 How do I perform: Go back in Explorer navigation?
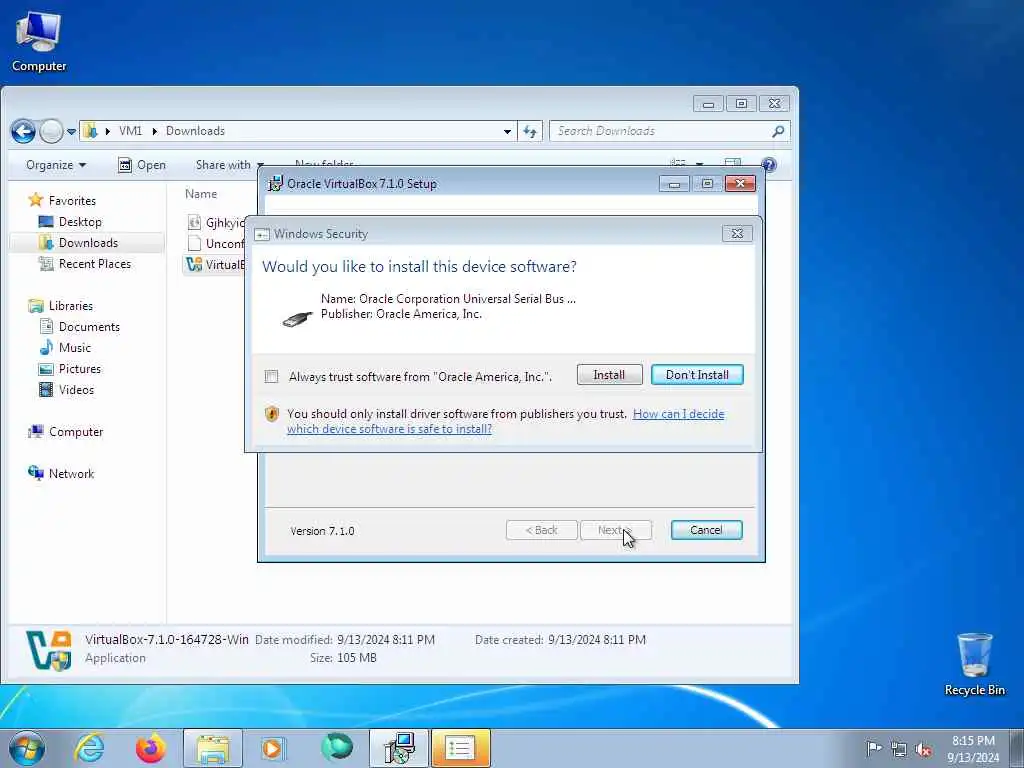point(23,131)
